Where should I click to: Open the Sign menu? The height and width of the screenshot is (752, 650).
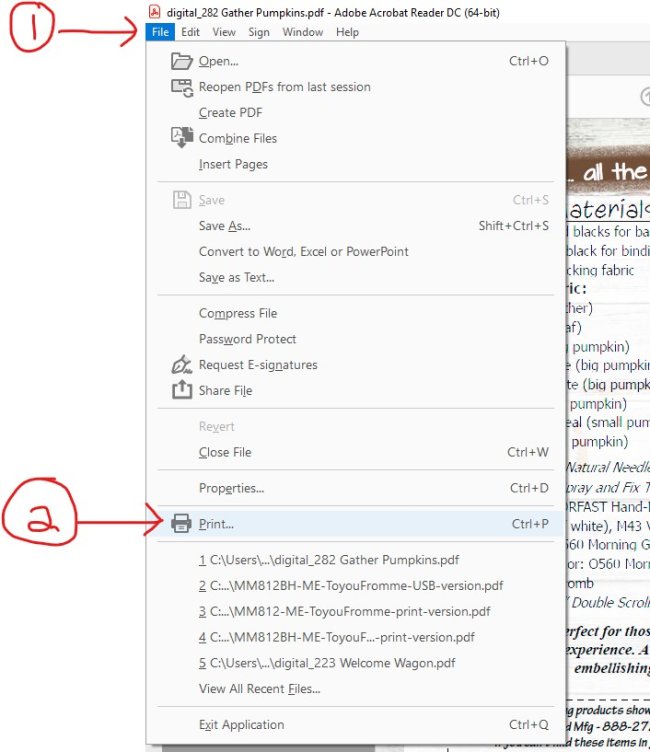coord(259,32)
